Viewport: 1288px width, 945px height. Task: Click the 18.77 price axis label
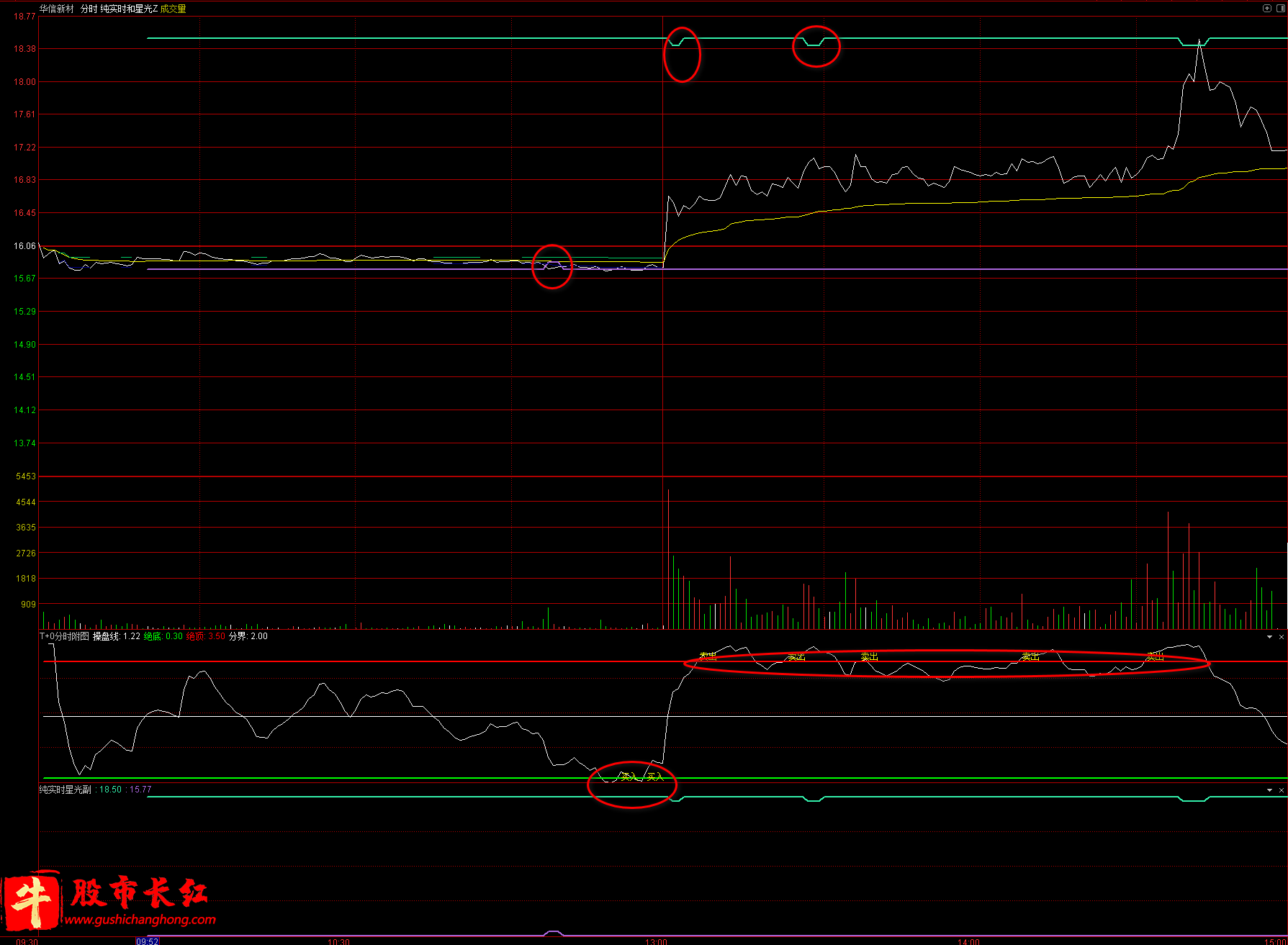pyautogui.click(x=24, y=16)
